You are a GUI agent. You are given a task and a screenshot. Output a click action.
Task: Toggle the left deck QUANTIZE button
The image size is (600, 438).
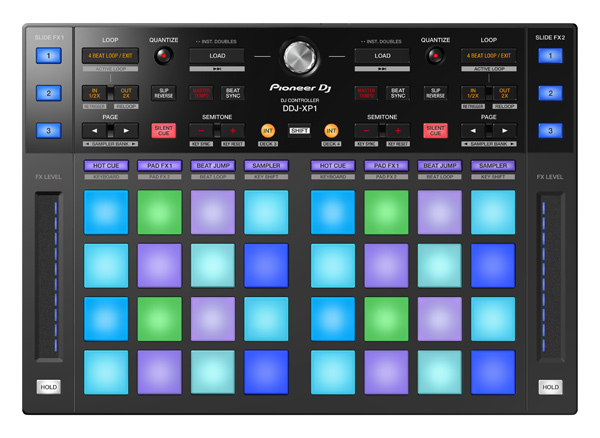(x=163, y=56)
